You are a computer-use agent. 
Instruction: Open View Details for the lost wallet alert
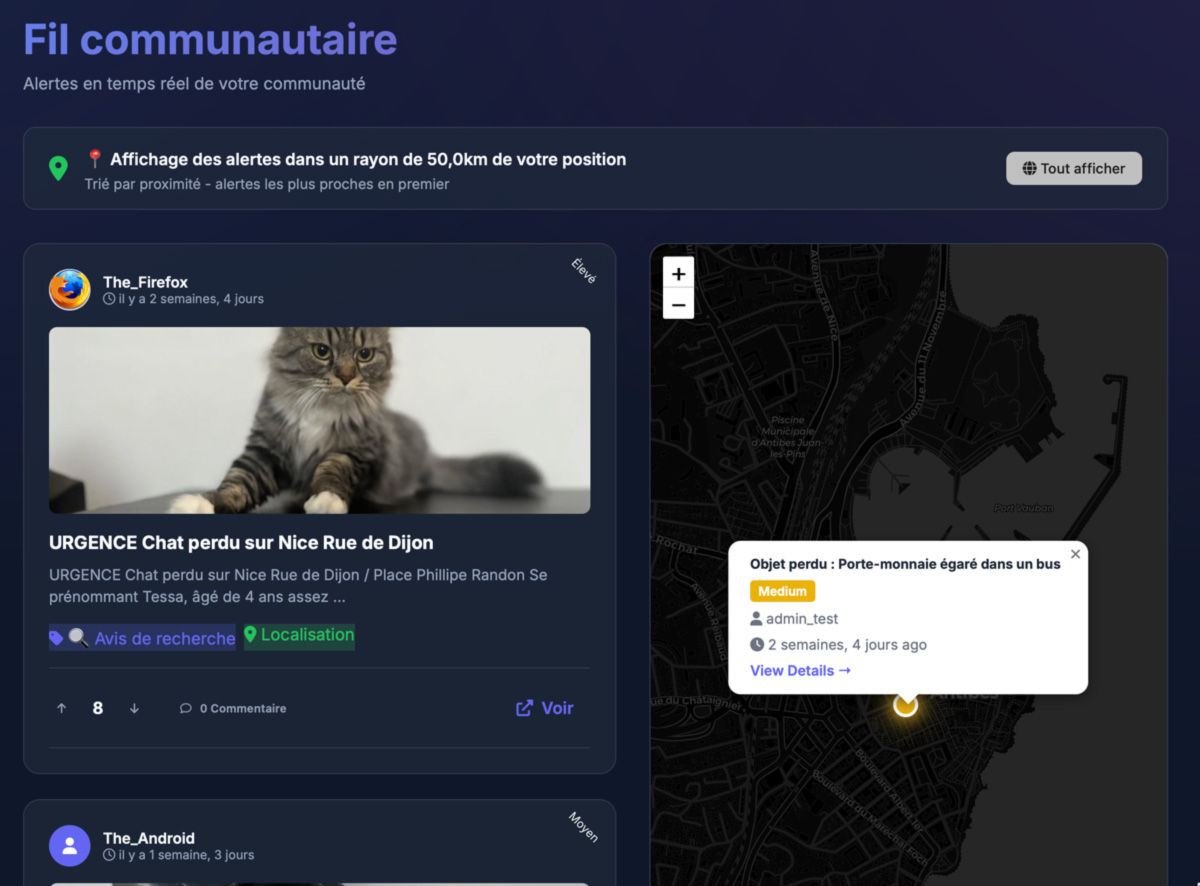[799, 670]
